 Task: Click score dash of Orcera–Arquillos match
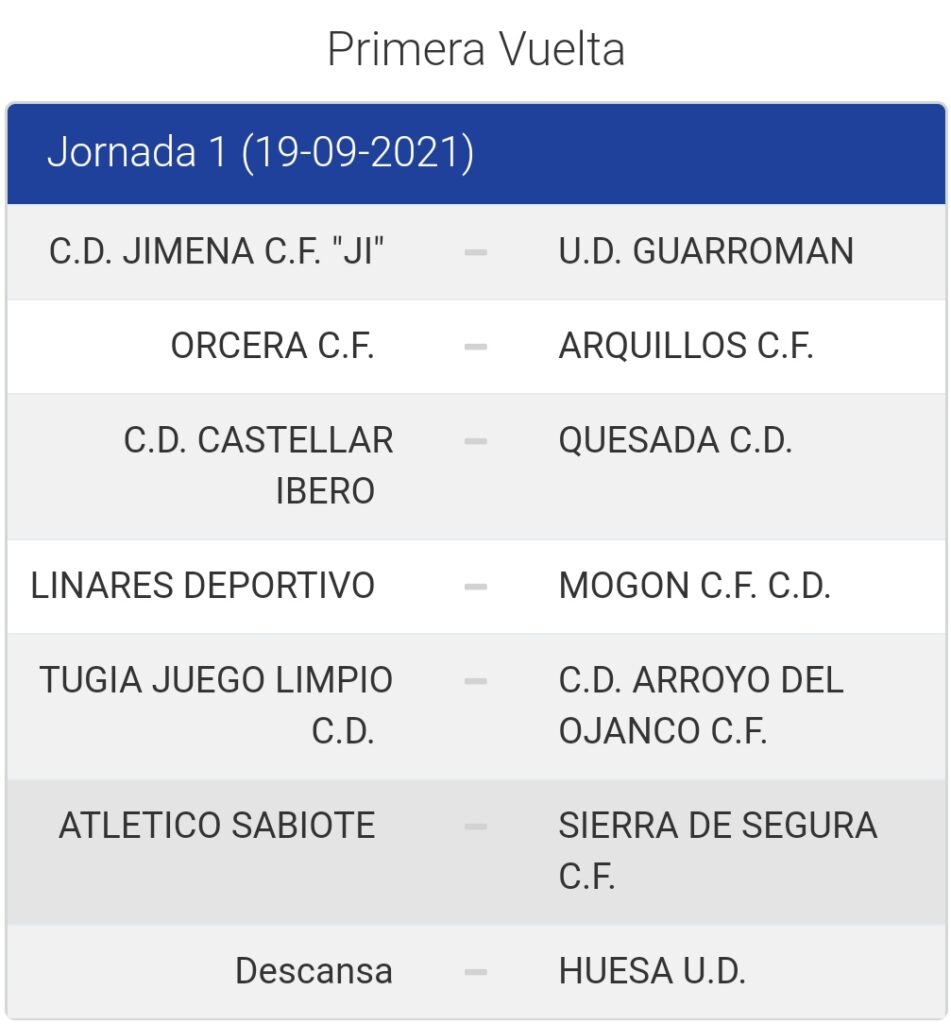point(476,346)
